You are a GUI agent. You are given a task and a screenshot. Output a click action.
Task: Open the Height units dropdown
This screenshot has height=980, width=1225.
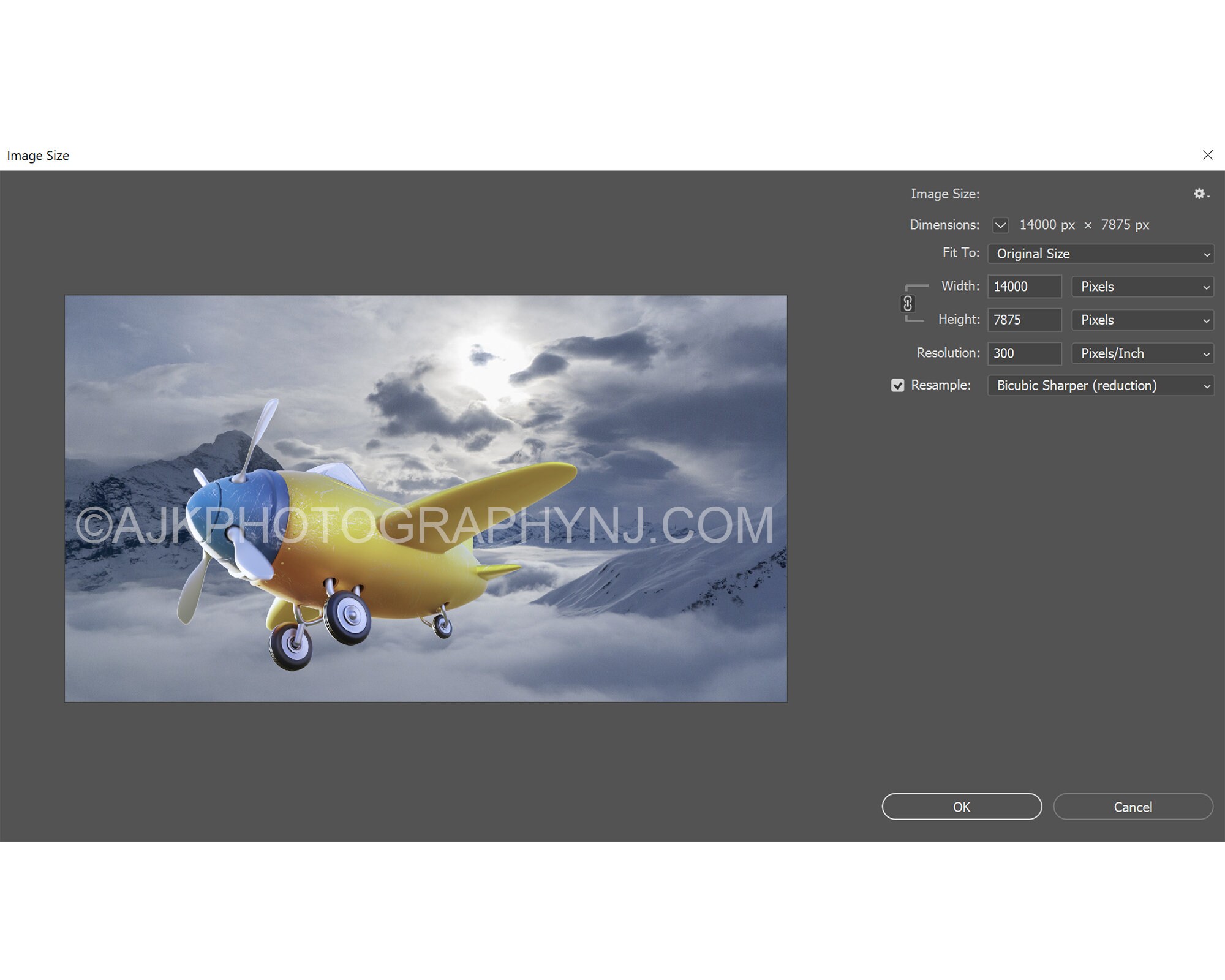(x=1142, y=320)
